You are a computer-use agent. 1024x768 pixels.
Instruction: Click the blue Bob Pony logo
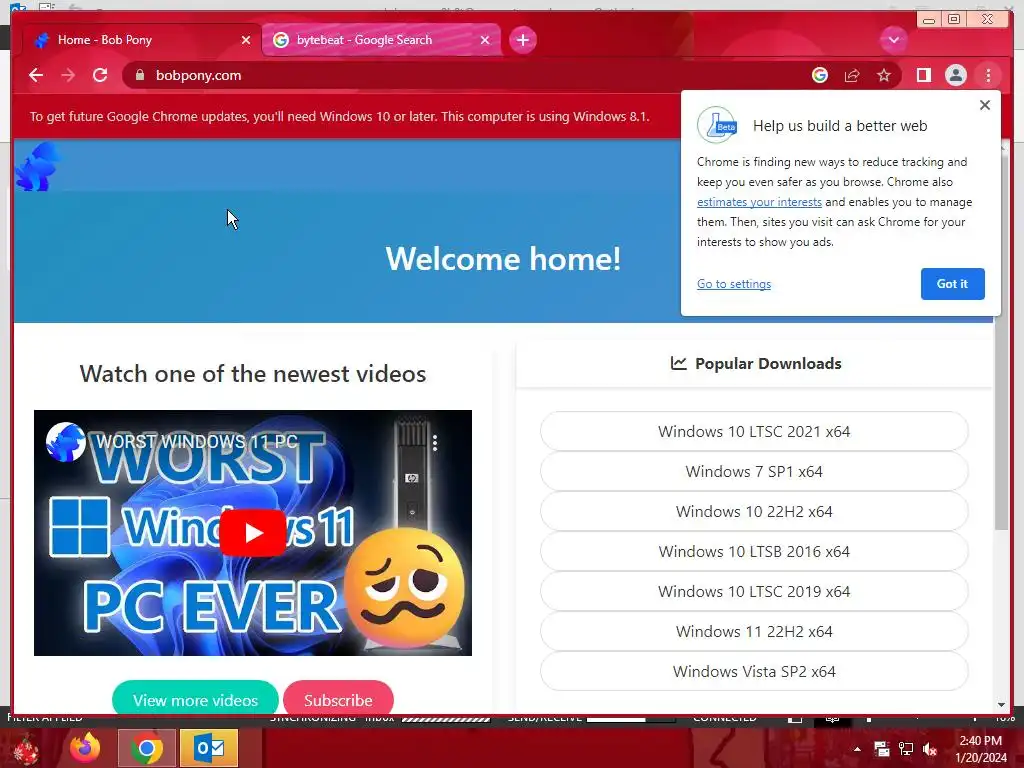pos(37,167)
